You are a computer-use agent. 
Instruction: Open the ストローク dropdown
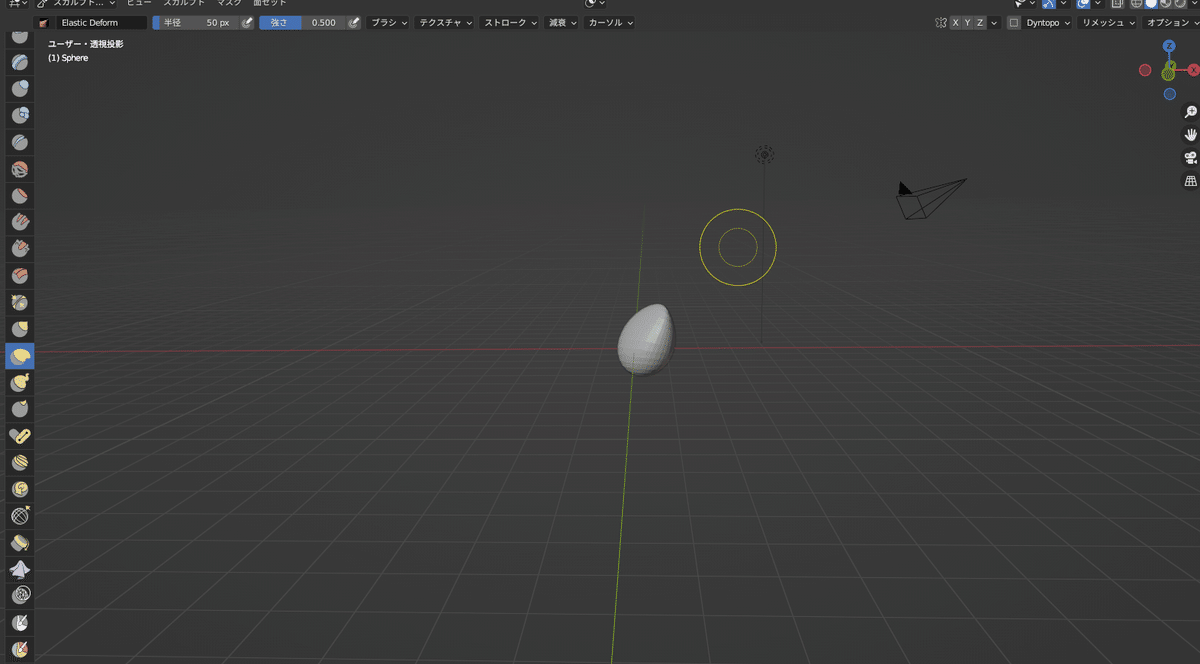(510, 22)
